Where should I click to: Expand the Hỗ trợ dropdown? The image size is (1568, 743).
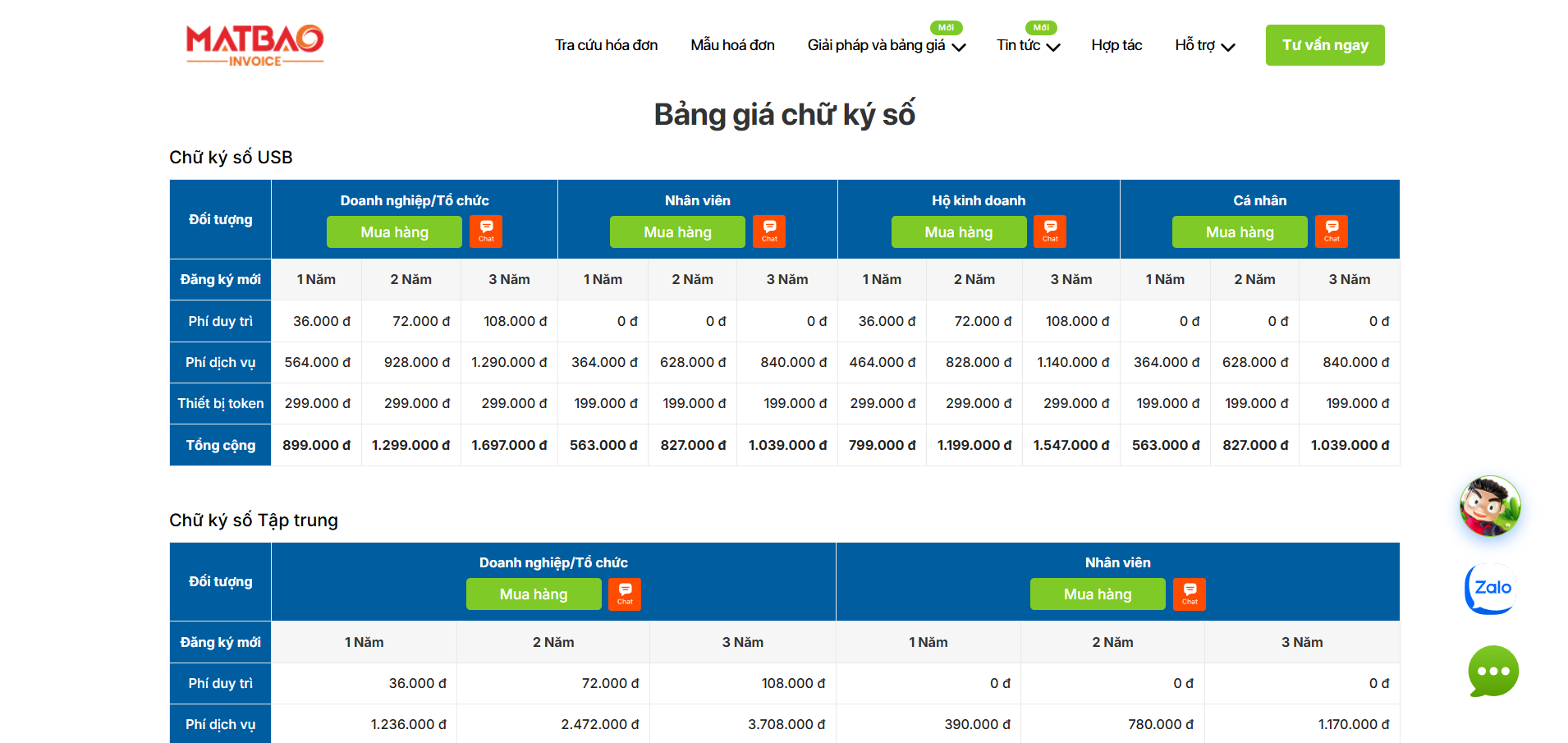point(1204,46)
